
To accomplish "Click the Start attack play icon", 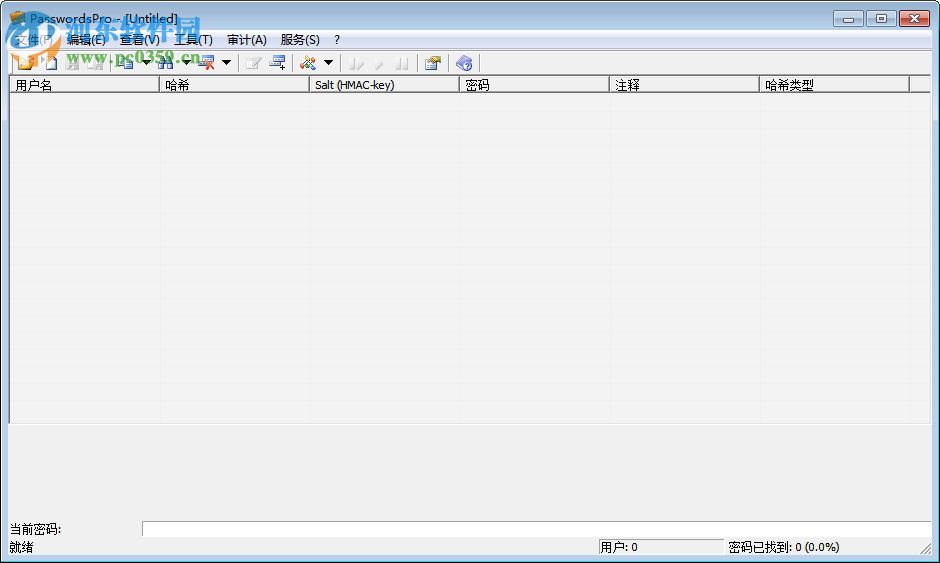I will [355, 62].
